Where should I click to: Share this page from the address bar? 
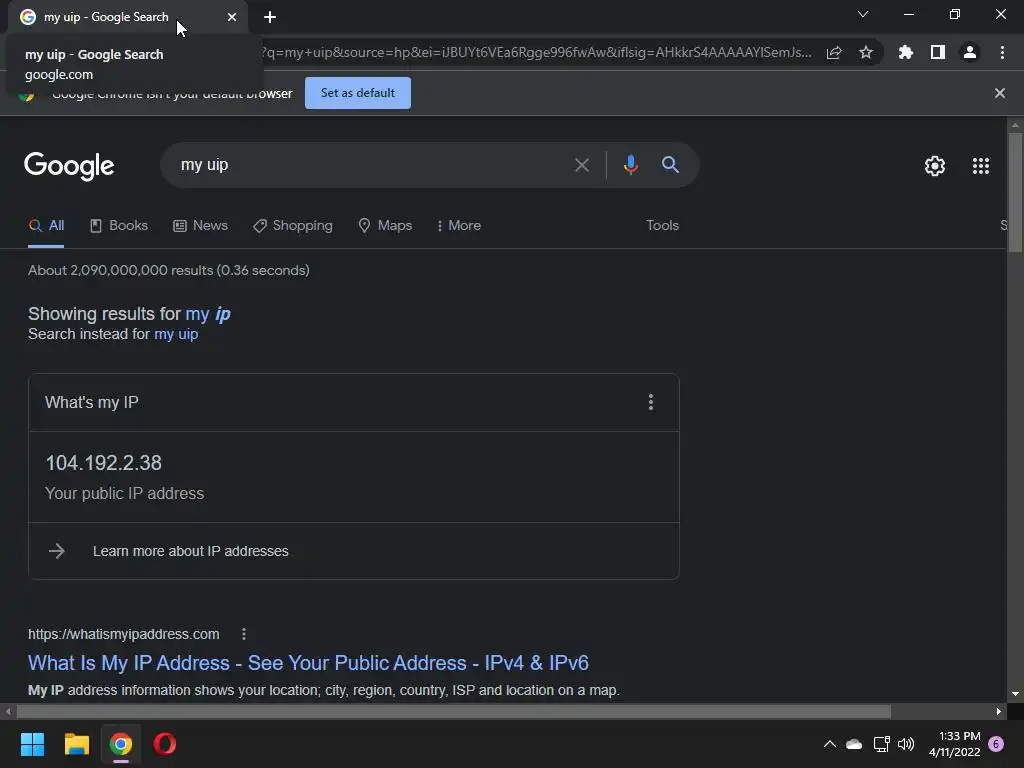click(x=834, y=53)
